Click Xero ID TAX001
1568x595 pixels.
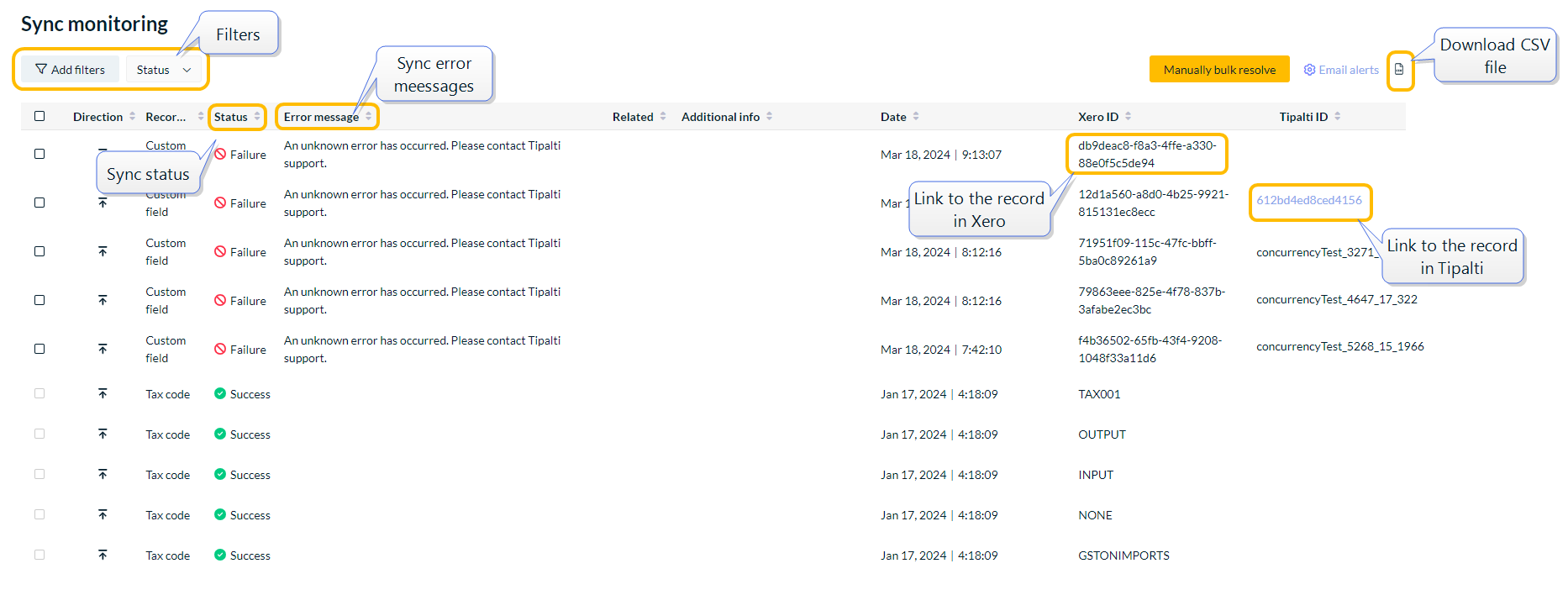pyautogui.click(x=1099, y=394)
